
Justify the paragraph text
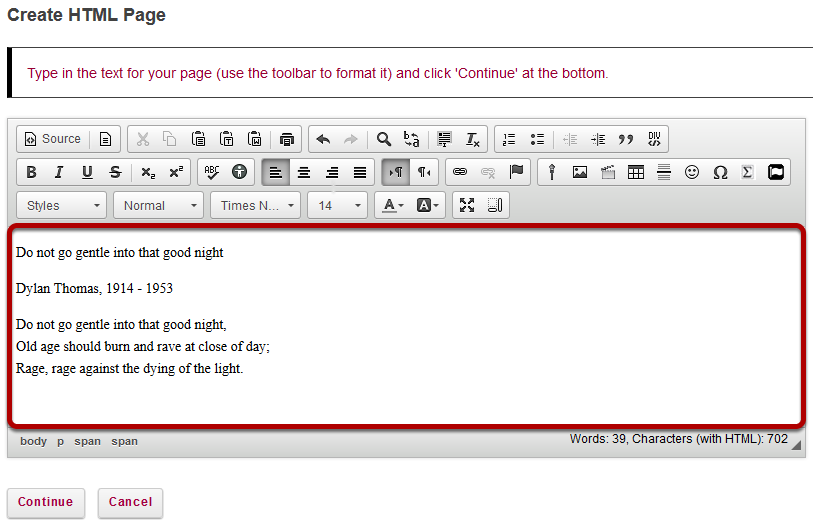(x=360, y=172)
